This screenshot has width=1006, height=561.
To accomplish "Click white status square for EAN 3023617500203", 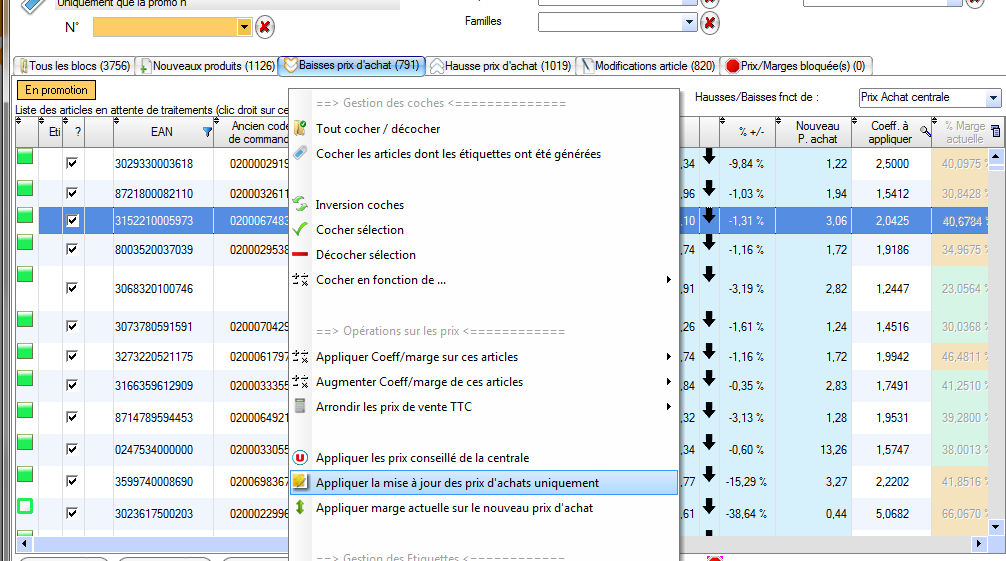I will pos(25,507).
